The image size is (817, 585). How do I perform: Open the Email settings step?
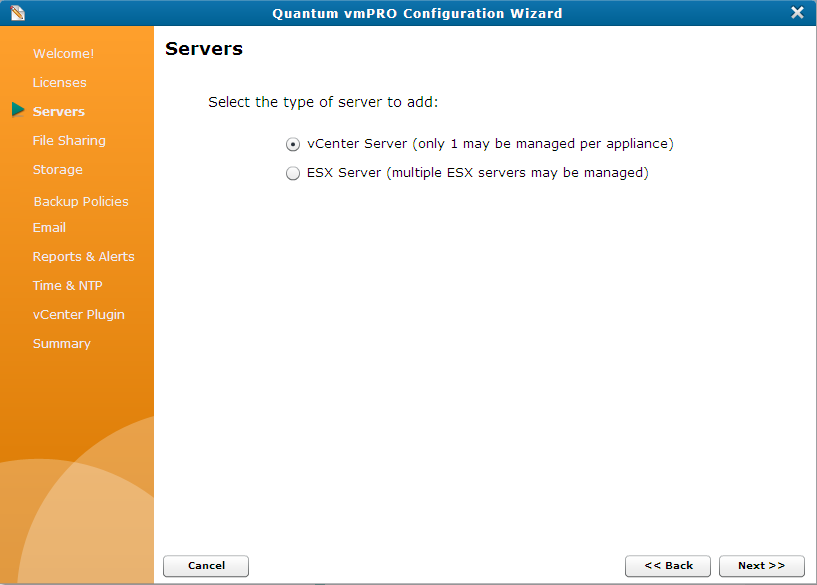tap(49, 227)
